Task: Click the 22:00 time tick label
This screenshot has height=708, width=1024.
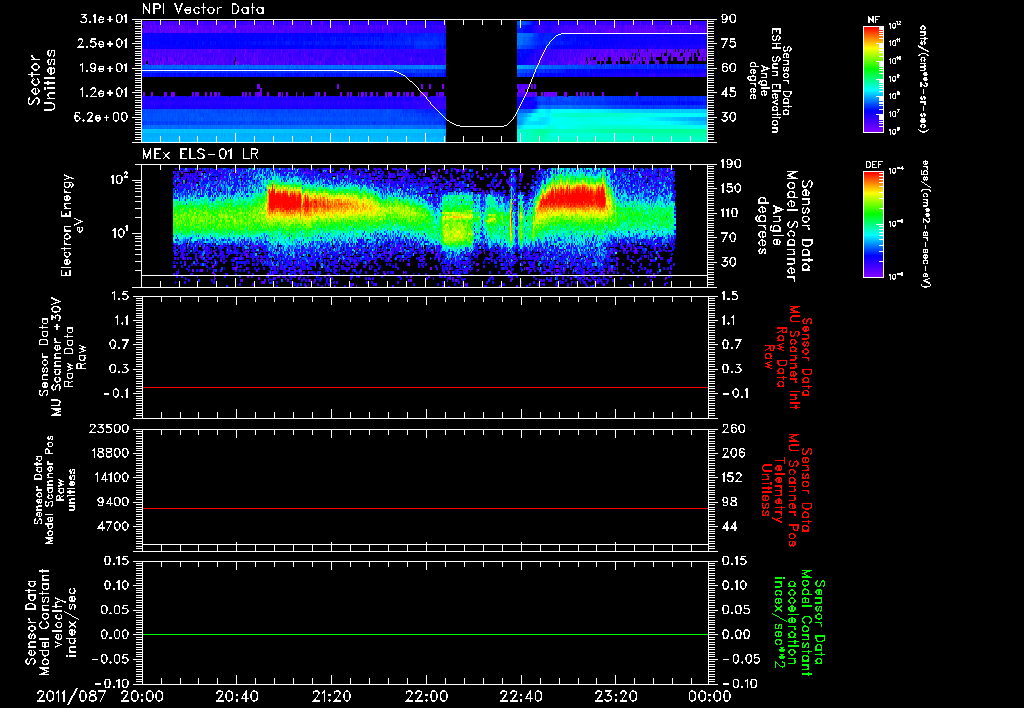Action: [426, 696]
